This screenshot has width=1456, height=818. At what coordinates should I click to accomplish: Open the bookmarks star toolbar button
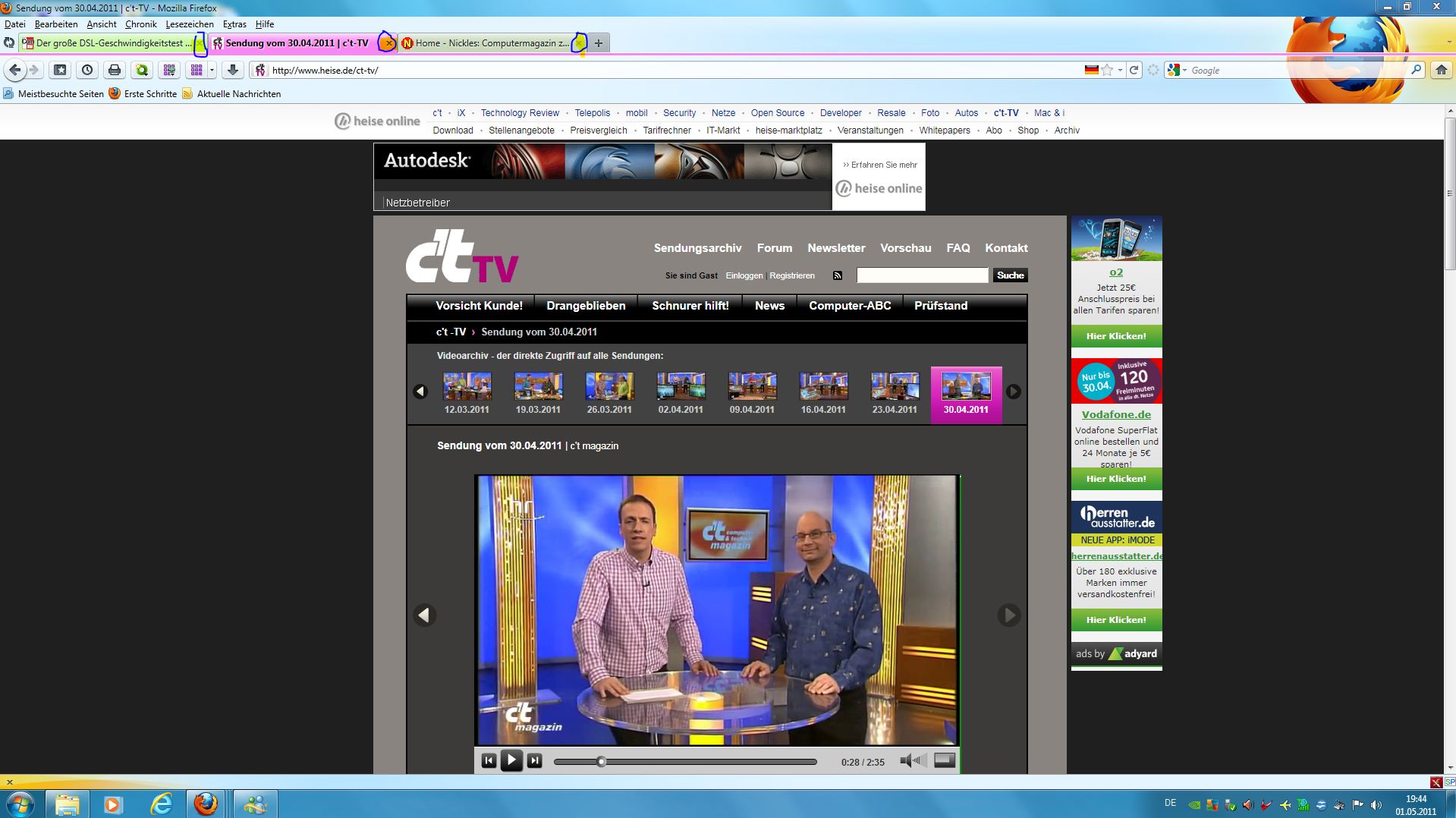coord(60,70)
